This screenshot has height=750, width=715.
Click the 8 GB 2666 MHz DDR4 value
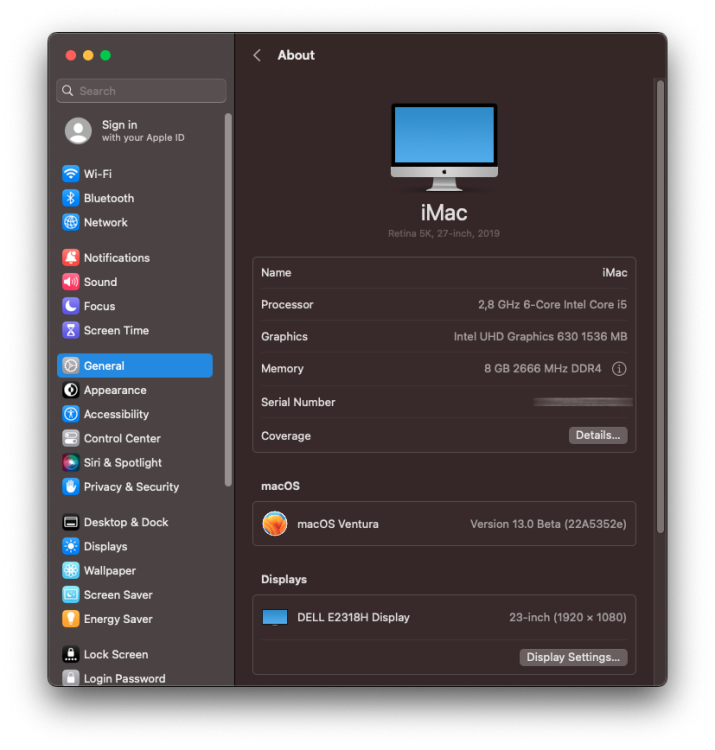pos(542,369)
